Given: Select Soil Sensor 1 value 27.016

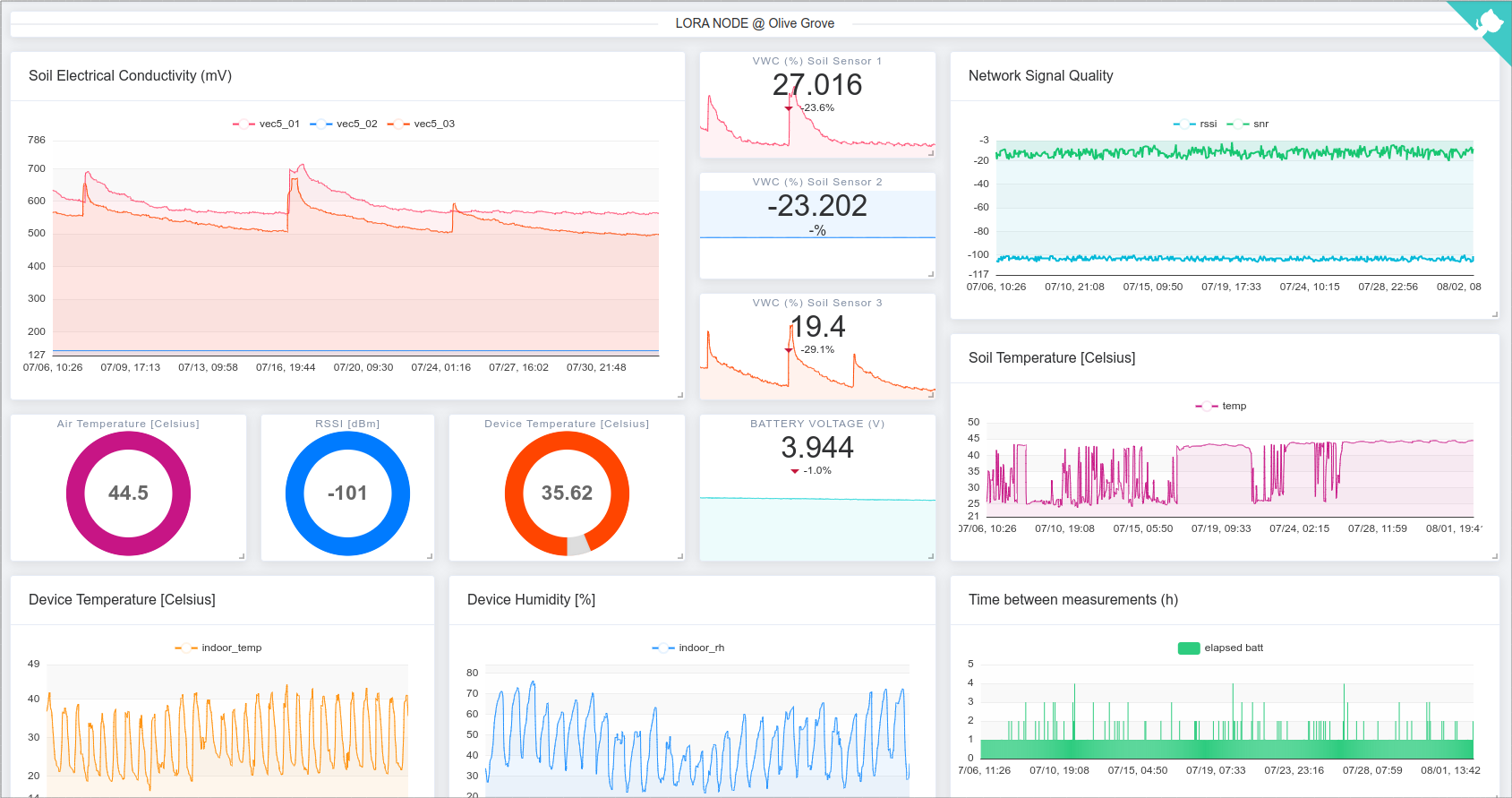Looking at the screenshot, I should [817, 84].
